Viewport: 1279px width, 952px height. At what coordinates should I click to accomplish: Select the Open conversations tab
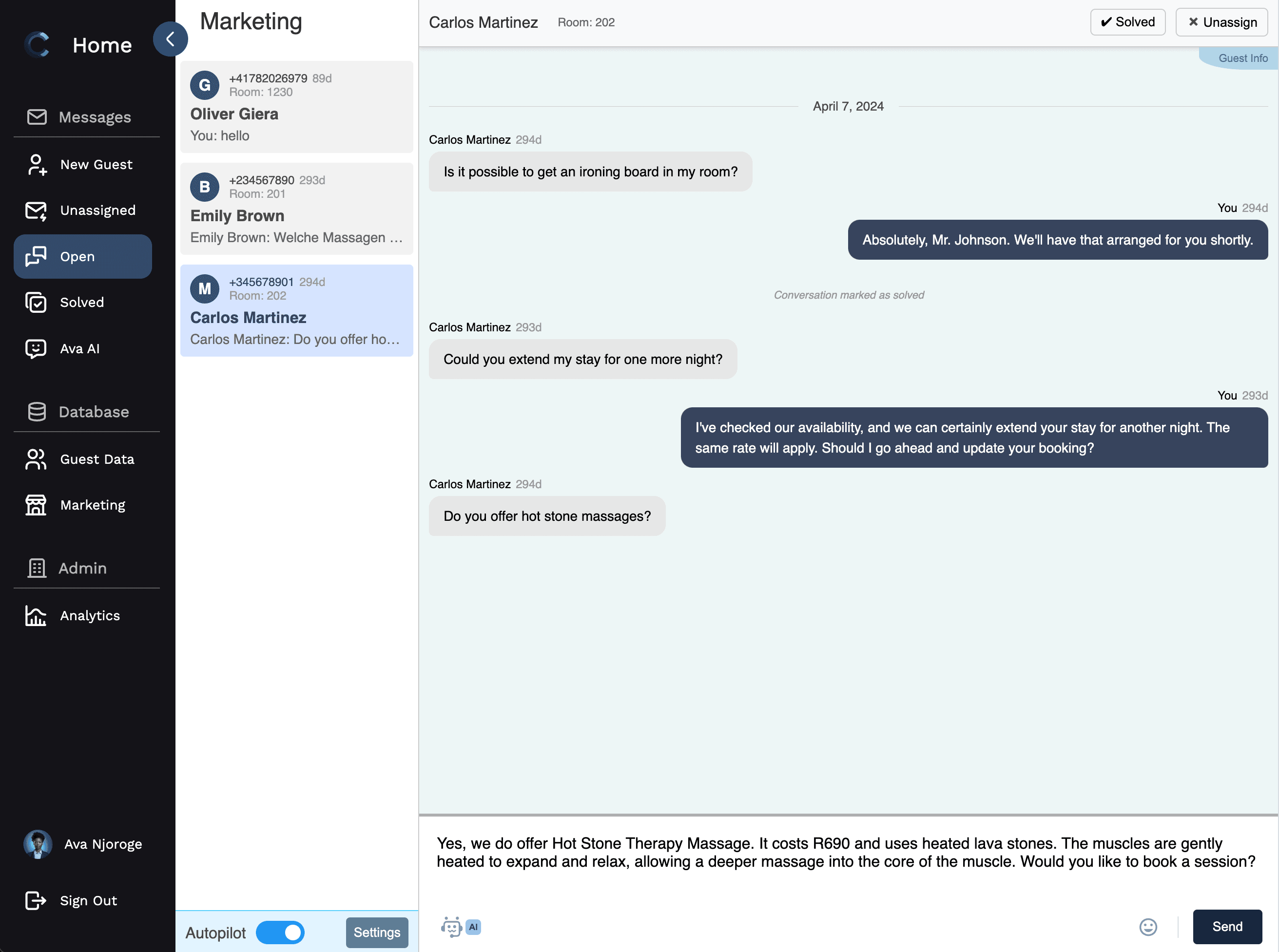82,256
